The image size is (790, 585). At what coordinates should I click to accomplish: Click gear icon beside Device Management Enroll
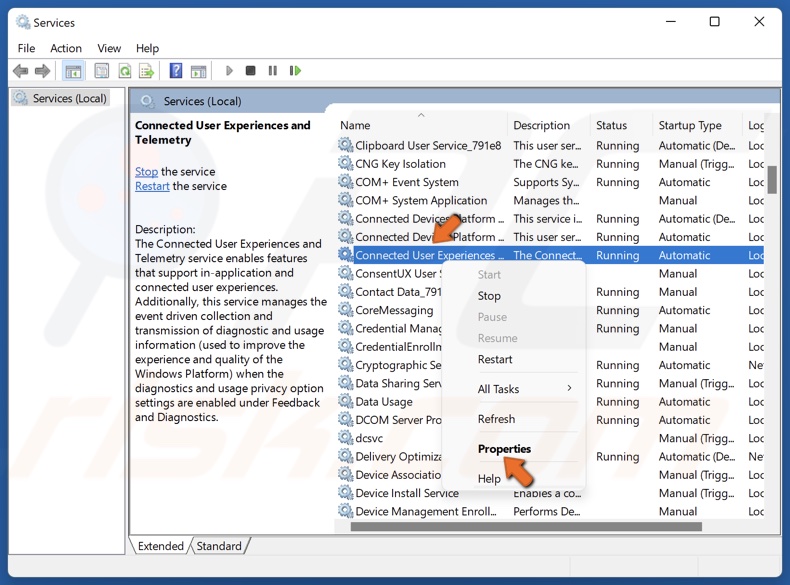[346, 511]
